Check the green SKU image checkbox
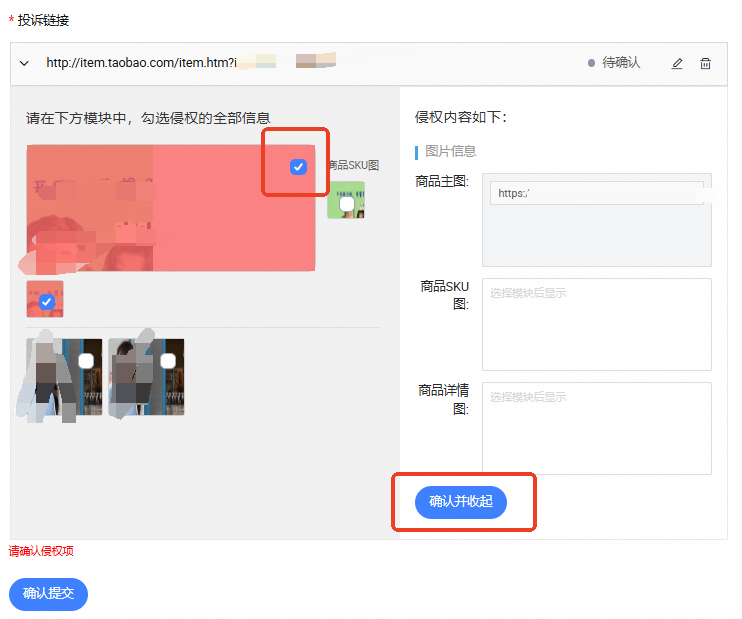The width and height of the screenshot is (742, 619). [347, 204]
